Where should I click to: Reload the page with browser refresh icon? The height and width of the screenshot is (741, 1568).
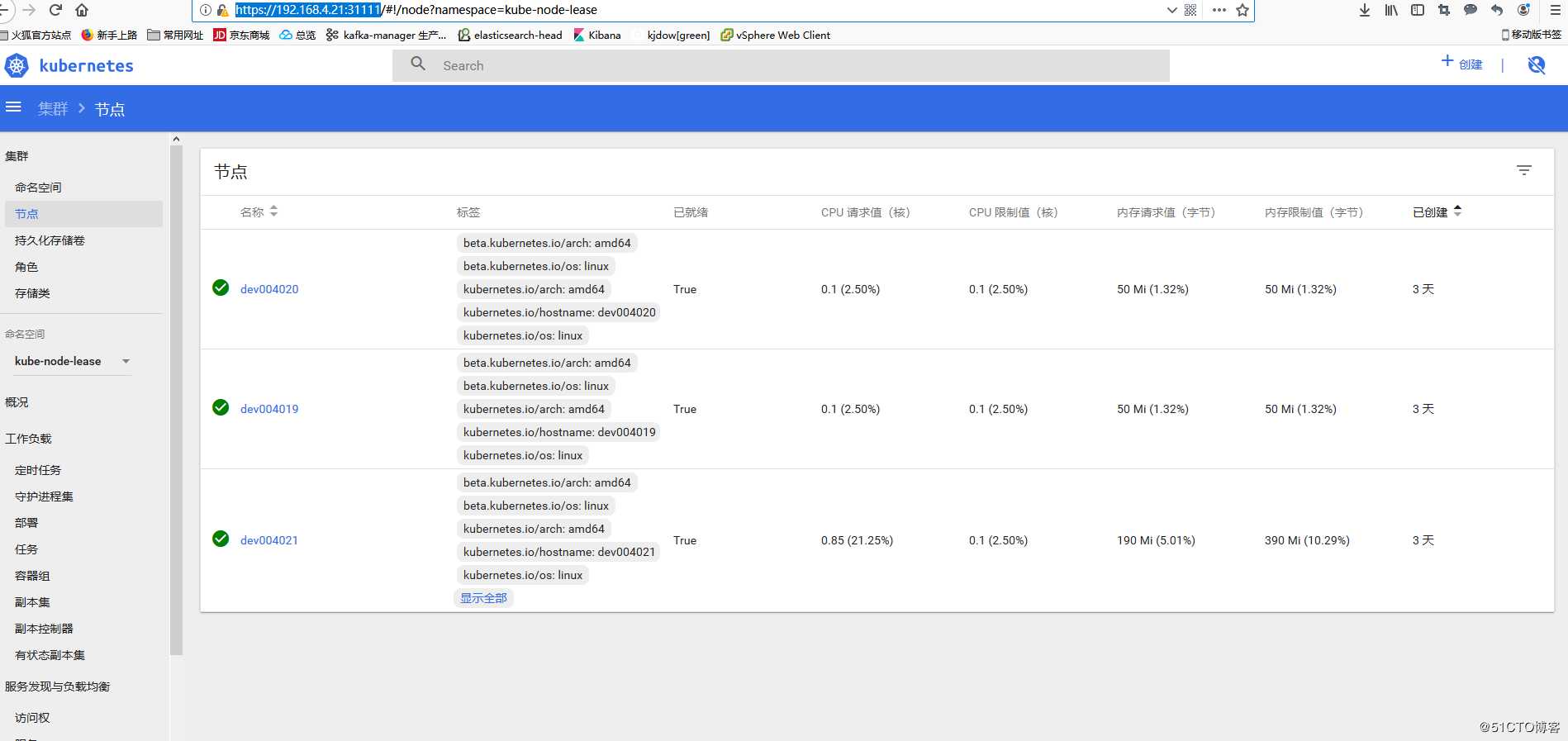(x=55, y=10)
